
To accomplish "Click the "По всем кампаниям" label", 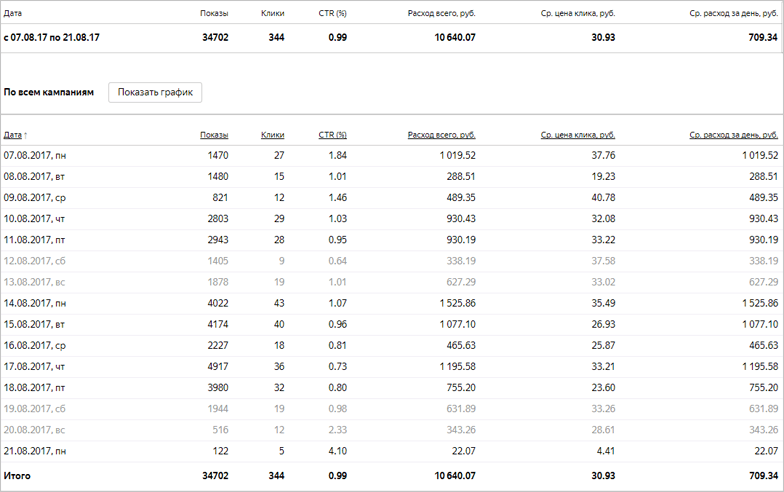I will (49, 92).
